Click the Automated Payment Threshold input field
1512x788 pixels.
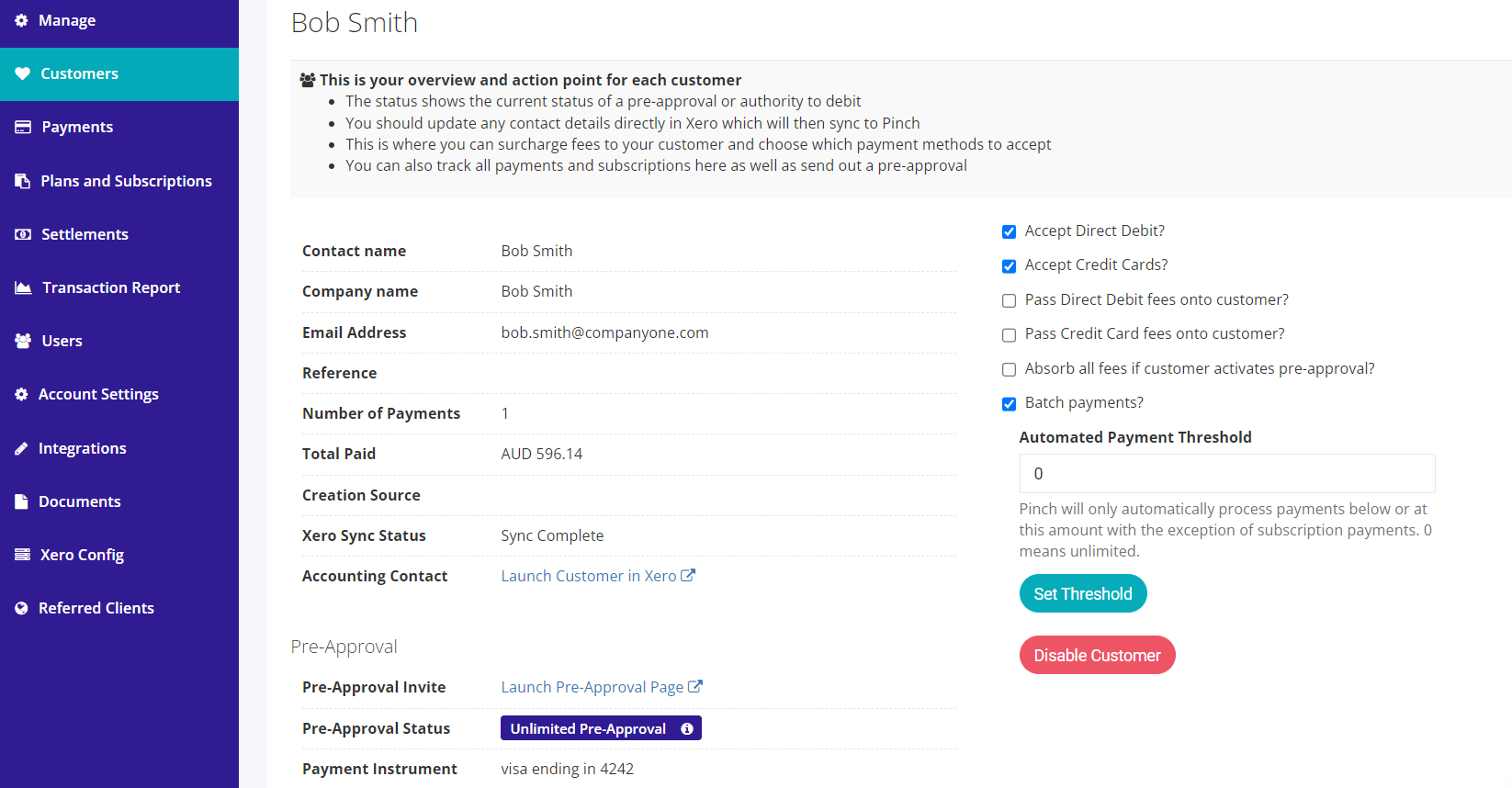point(1227,474)
